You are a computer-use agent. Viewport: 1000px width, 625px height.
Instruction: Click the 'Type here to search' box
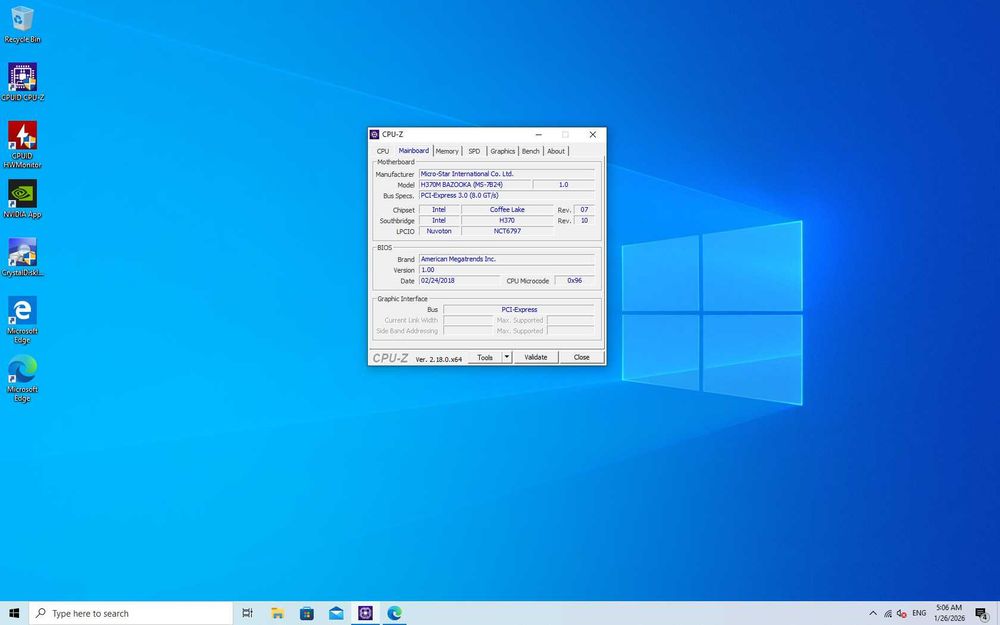tap(131, 613)
